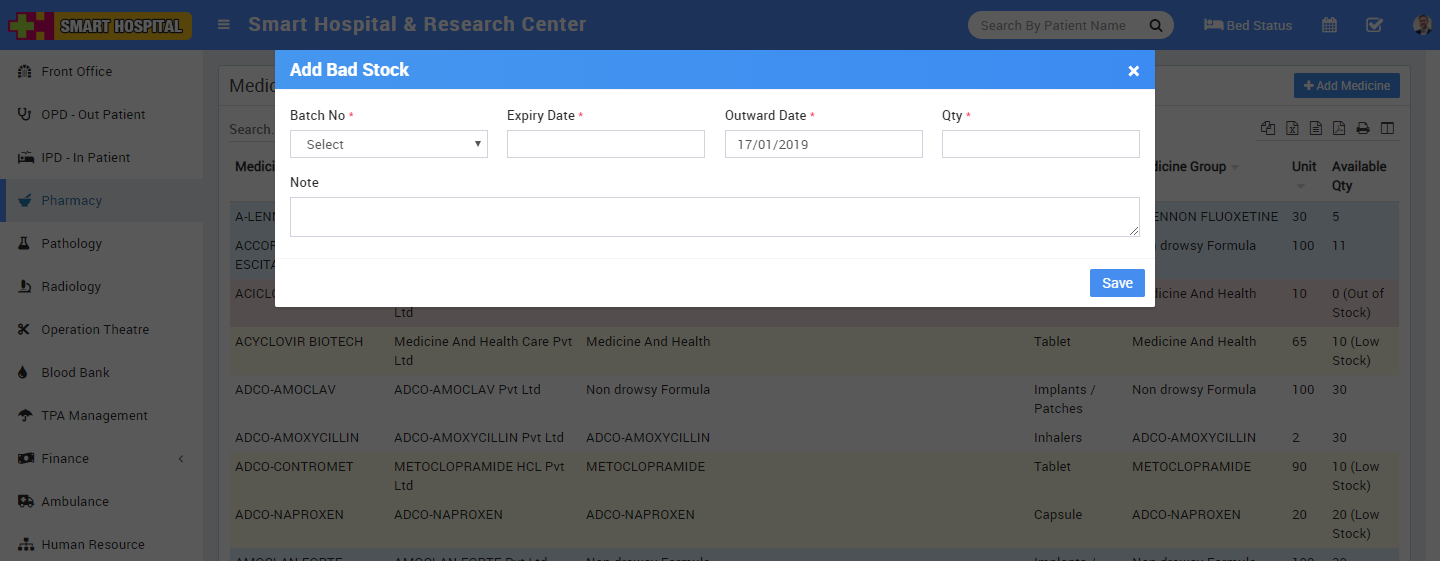Export table using PDF icon
Image resolution: width=1440 pixels, height=561 pixels.
pyautogui.click(x=1339, y=128)
